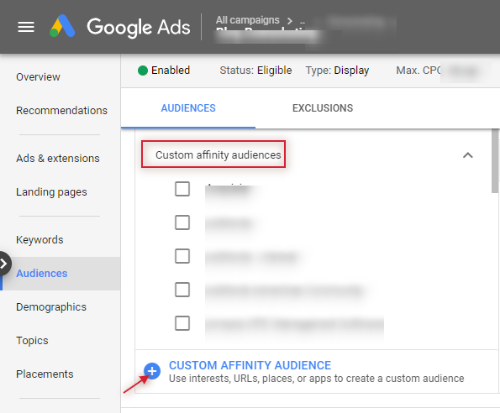Viewport: 500px width, 413px height.
Task: Collapse the Custom affinity audiences section
Action: tap(468, 155)
